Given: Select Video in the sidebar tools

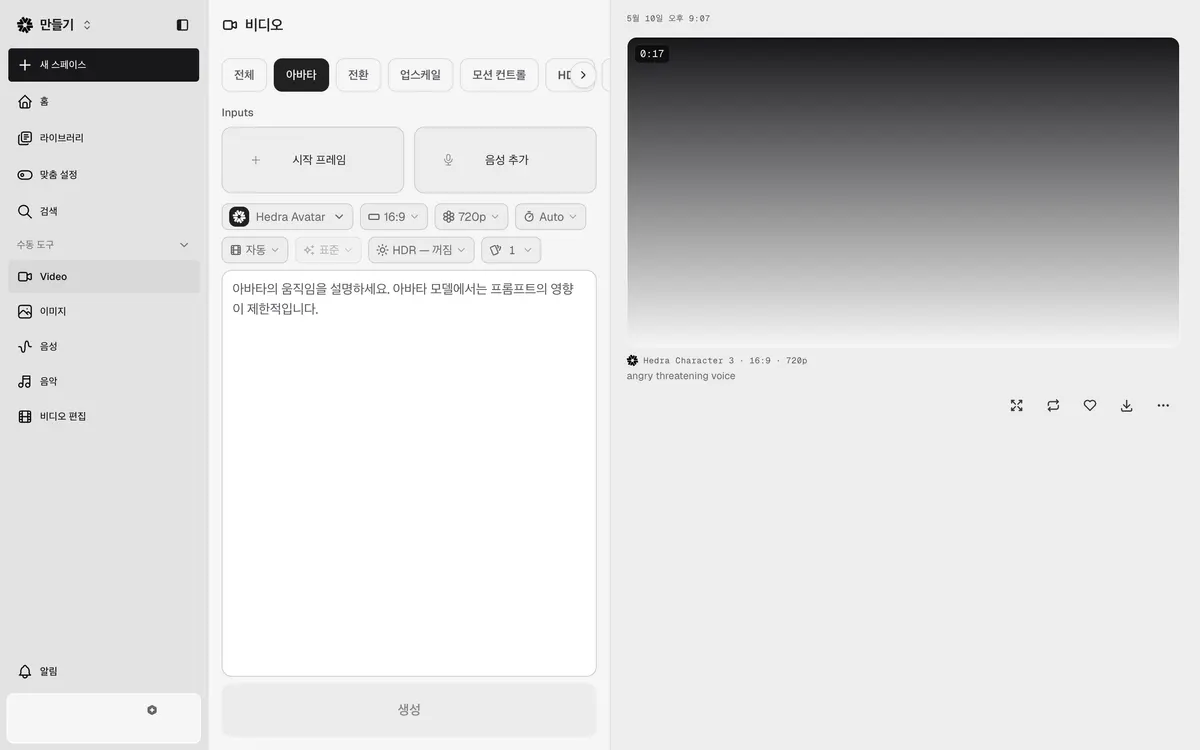Looking at the screenshot, I should pos(104,277).
